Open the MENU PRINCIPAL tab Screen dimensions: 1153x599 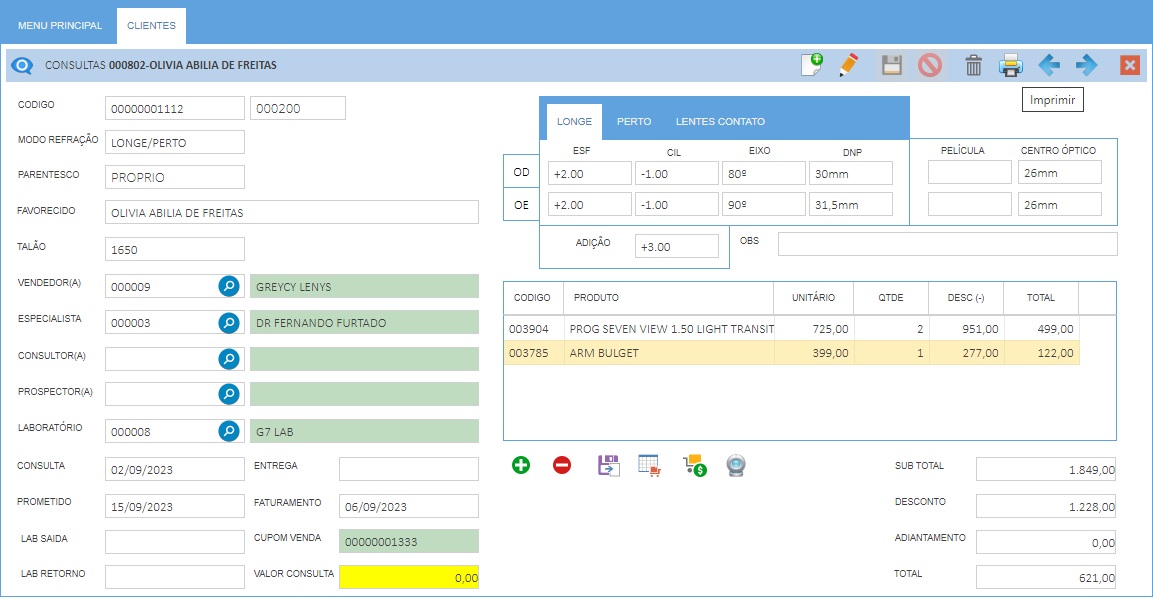point(60,24)
